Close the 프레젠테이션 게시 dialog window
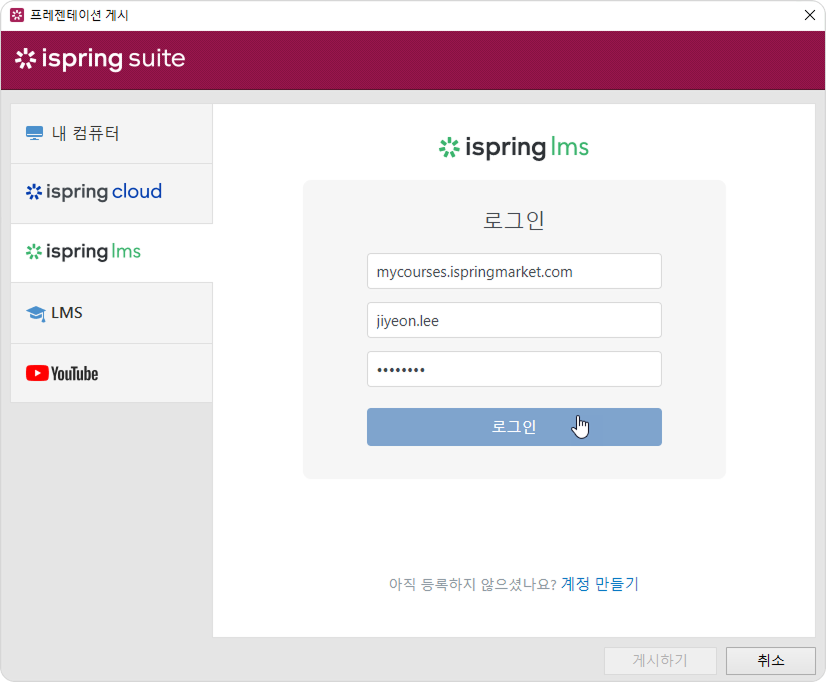This screenshot has height=682, width=826. (808, 15)
